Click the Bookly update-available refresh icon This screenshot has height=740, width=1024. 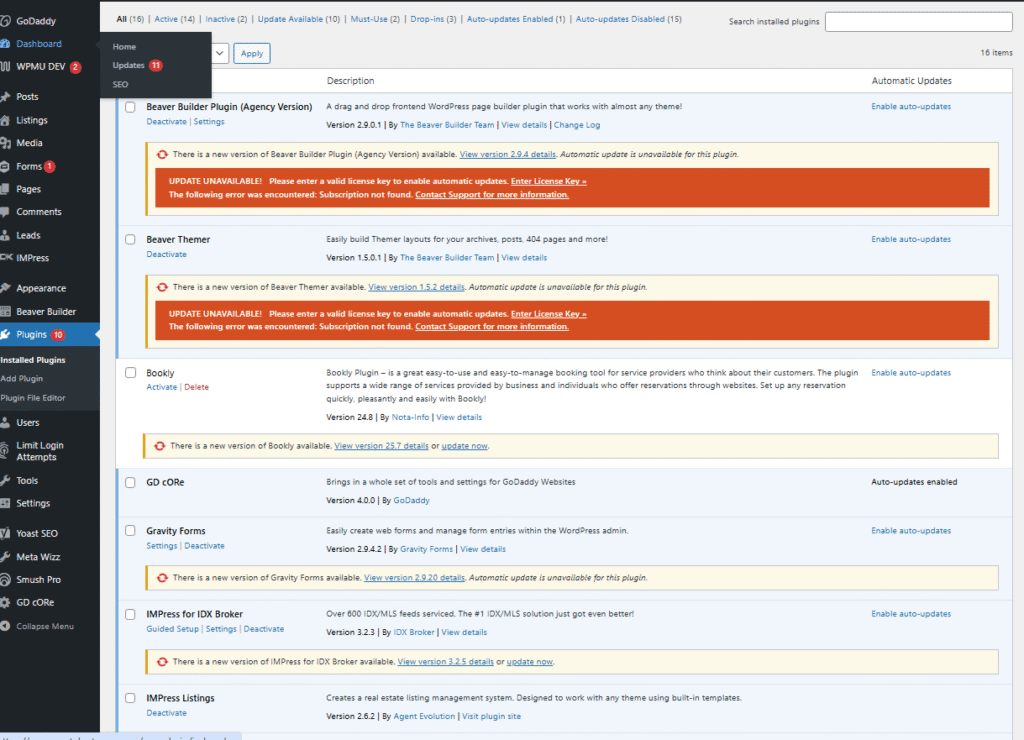160,446
